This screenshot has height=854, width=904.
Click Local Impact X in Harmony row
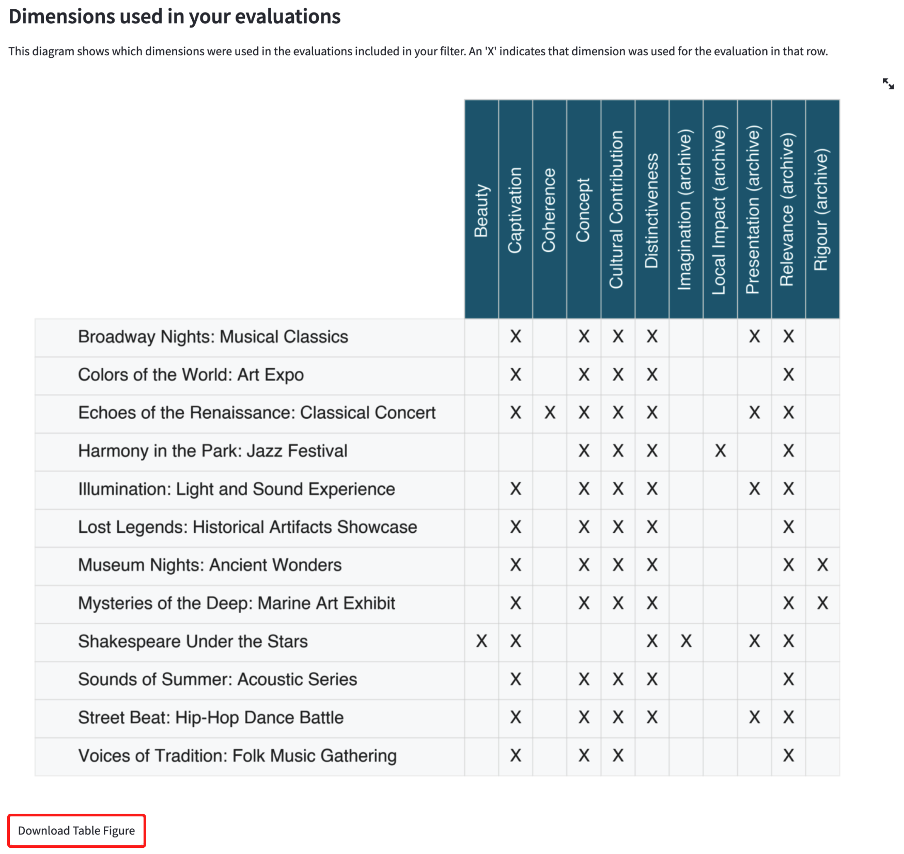tap(719, 451)
